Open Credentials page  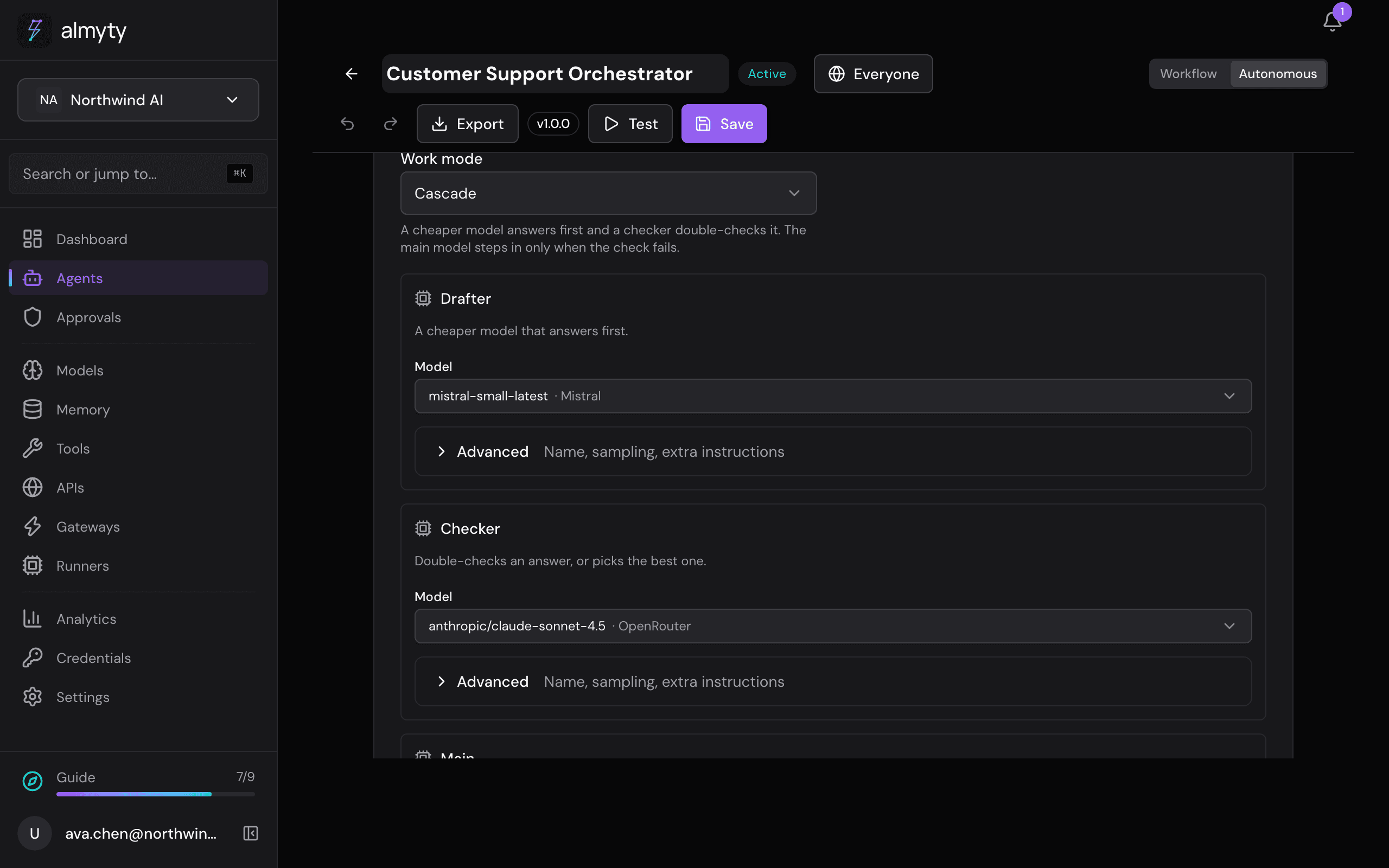tap(138, 658)
